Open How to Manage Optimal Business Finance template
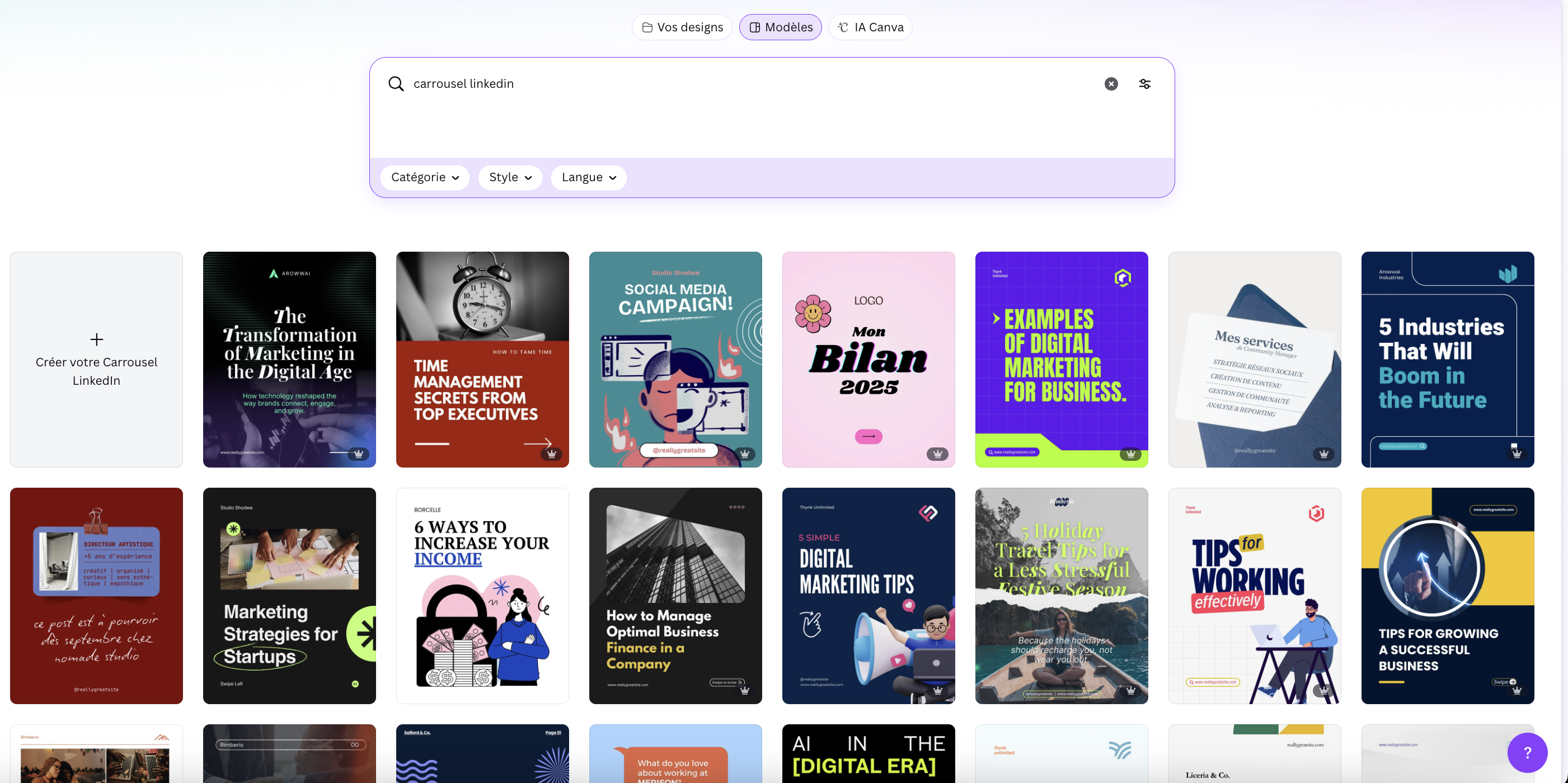This screenshot has width=1568, height=783. pos(675,596)
